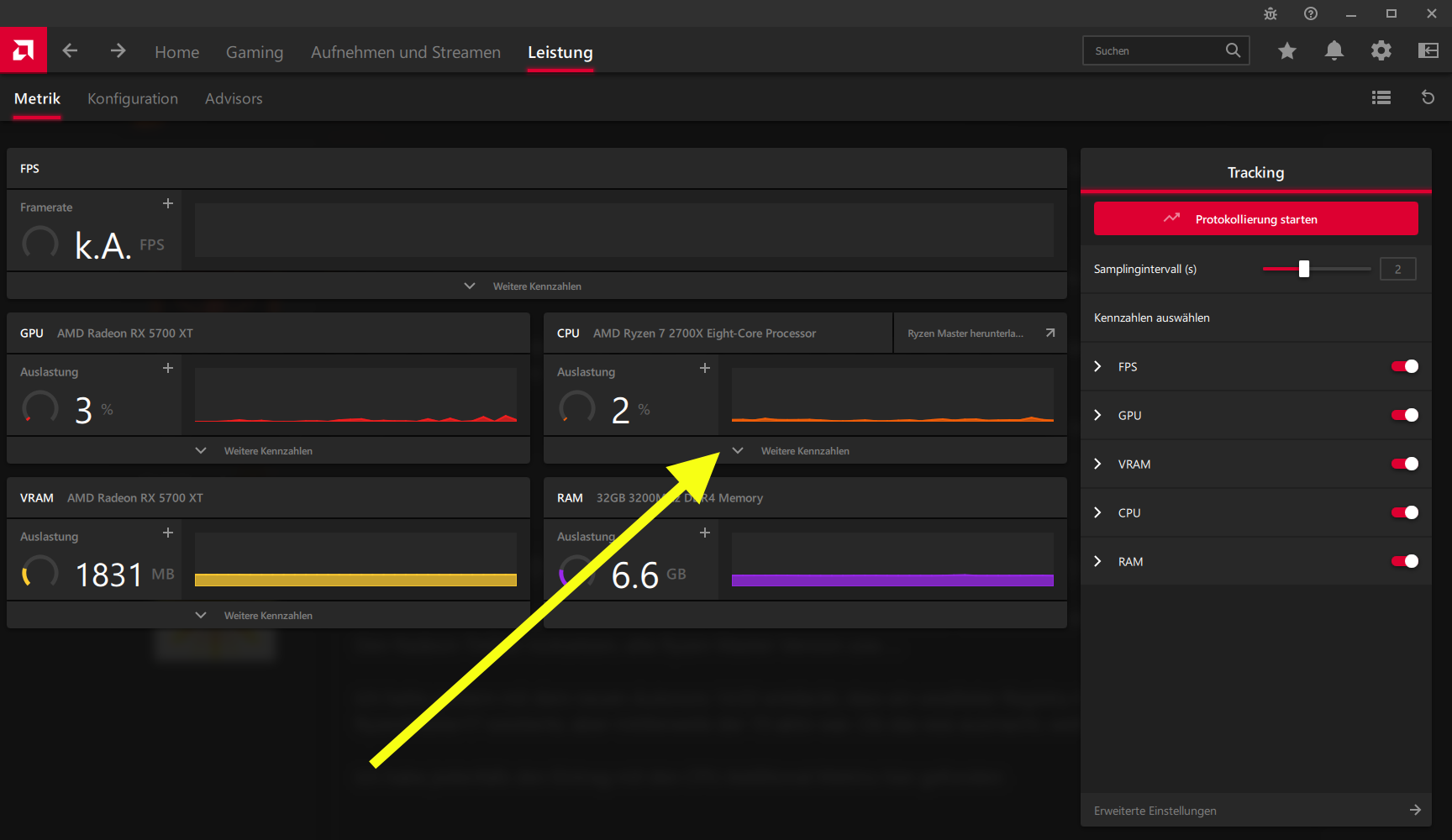Expand VRAM row in Tracking panel

(x=1097, y=464)
